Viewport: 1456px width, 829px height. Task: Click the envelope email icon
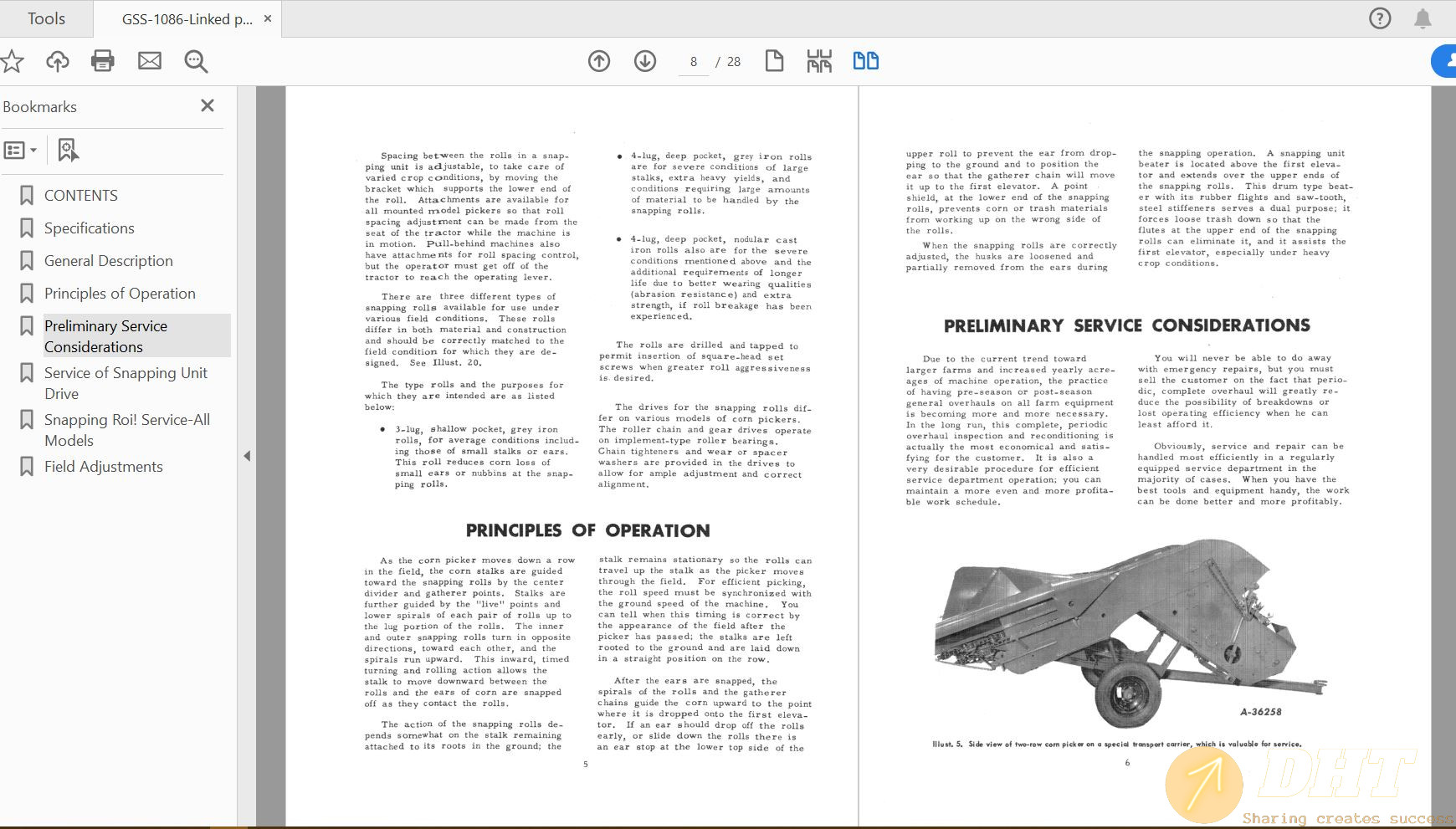pyautogui.click(x=150, y=61)
